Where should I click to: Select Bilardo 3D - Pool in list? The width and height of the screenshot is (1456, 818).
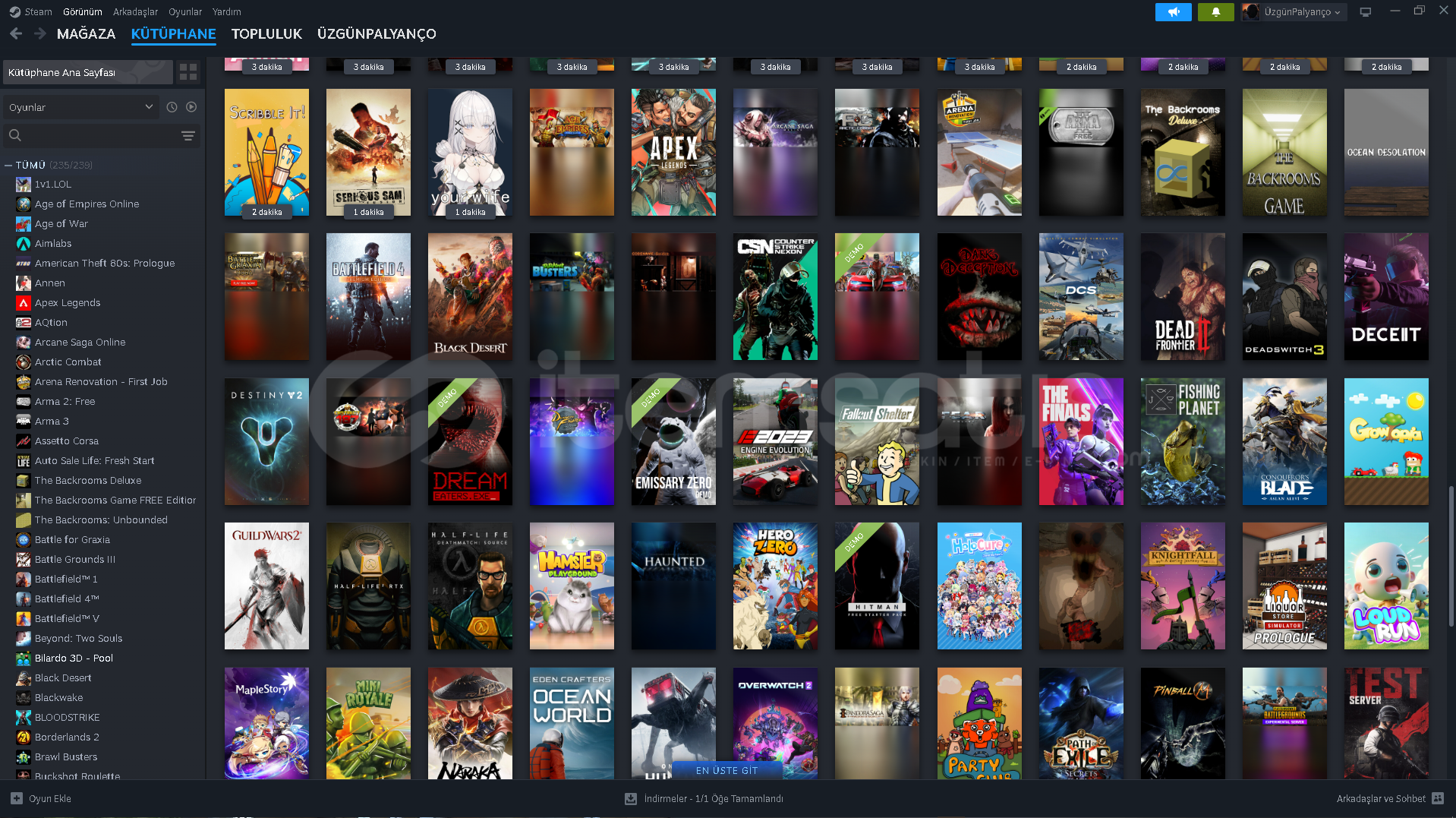(74, 659)
